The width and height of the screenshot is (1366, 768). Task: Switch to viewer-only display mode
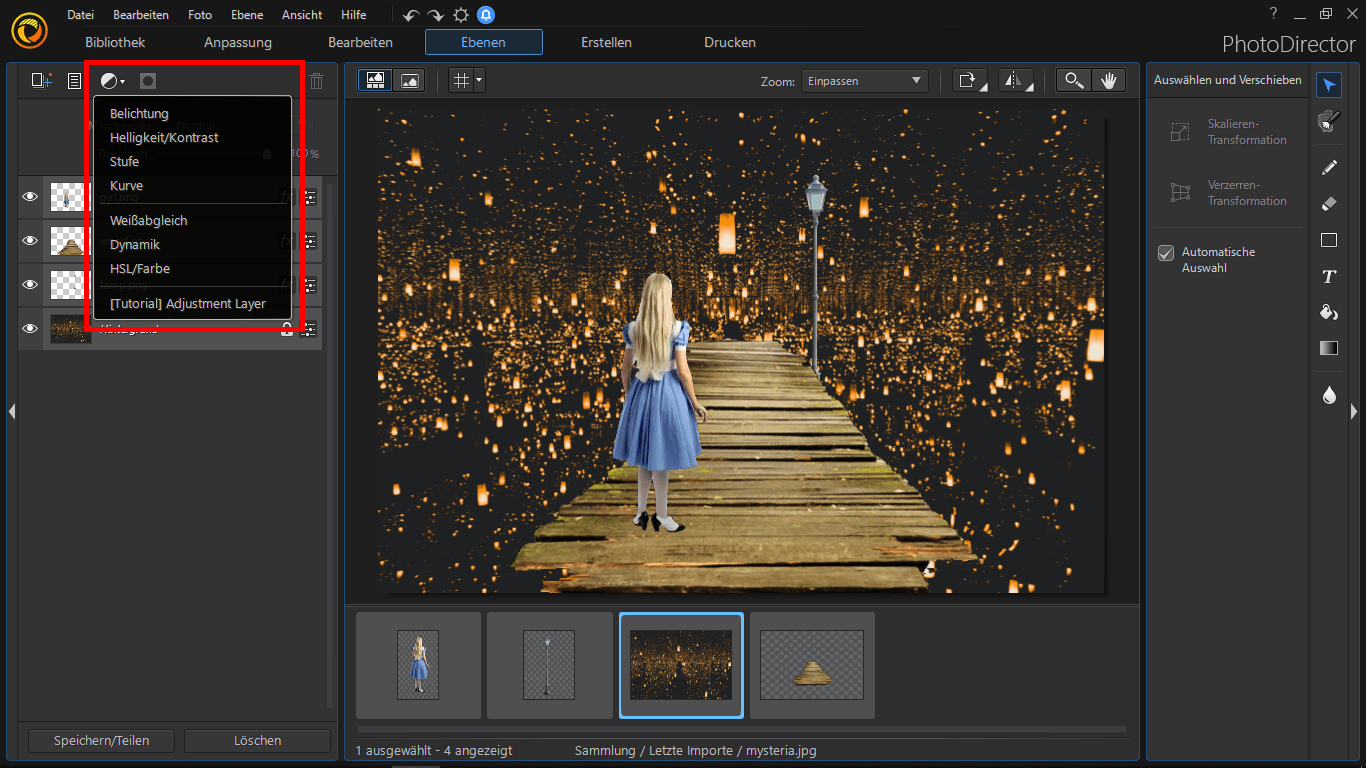tap(409, 81)
